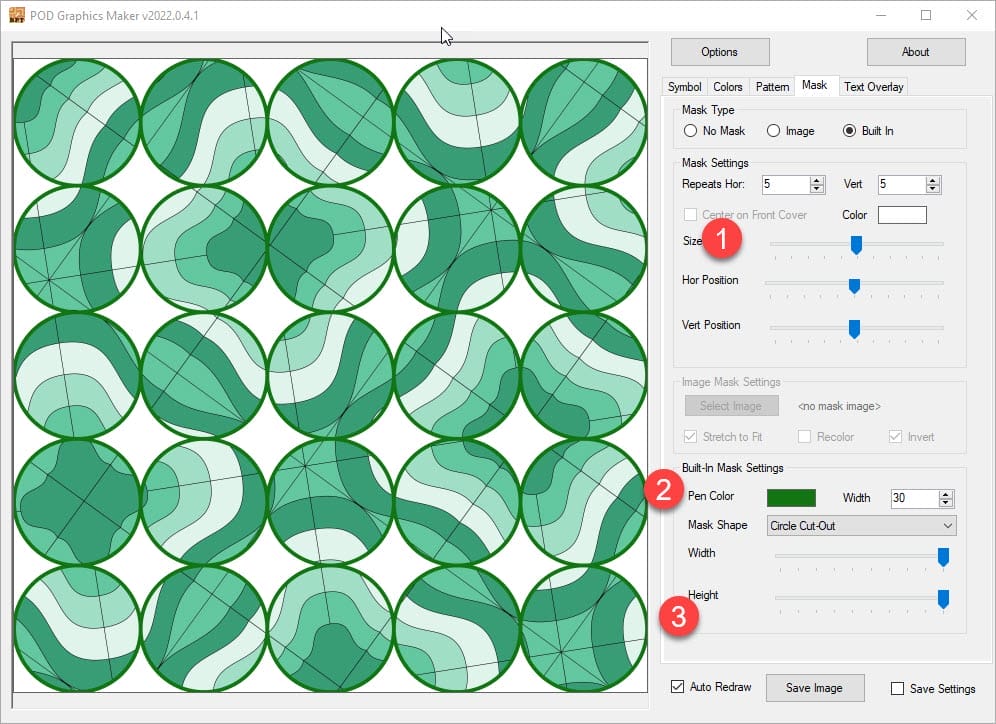Toggle the Auto Redraw checkbox
Screen dimensions: 996x724
679,688
